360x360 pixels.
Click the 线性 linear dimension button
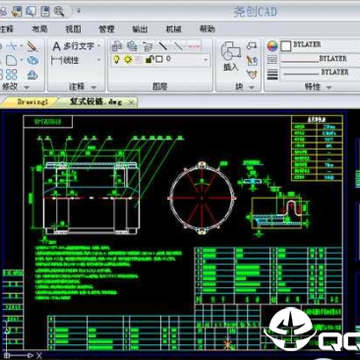[65, 60]
